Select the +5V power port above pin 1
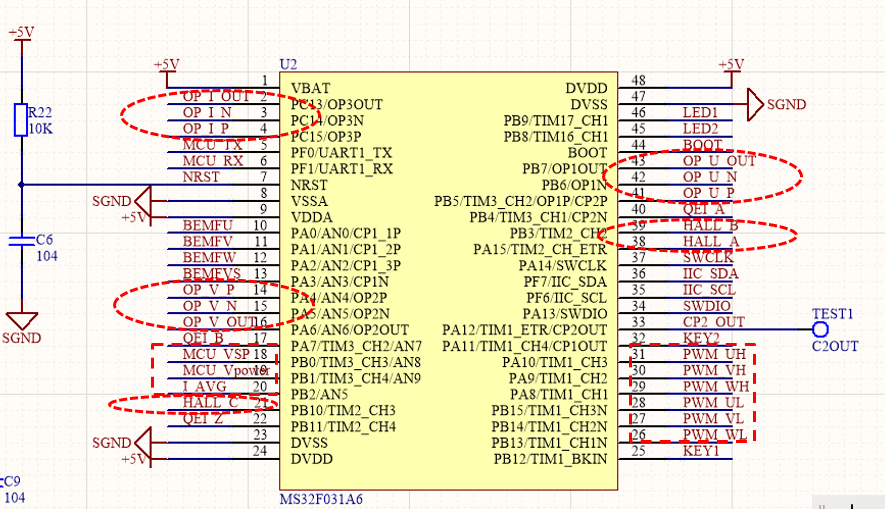Viewport: 885px width, 509px height. [x=167, y=65]
